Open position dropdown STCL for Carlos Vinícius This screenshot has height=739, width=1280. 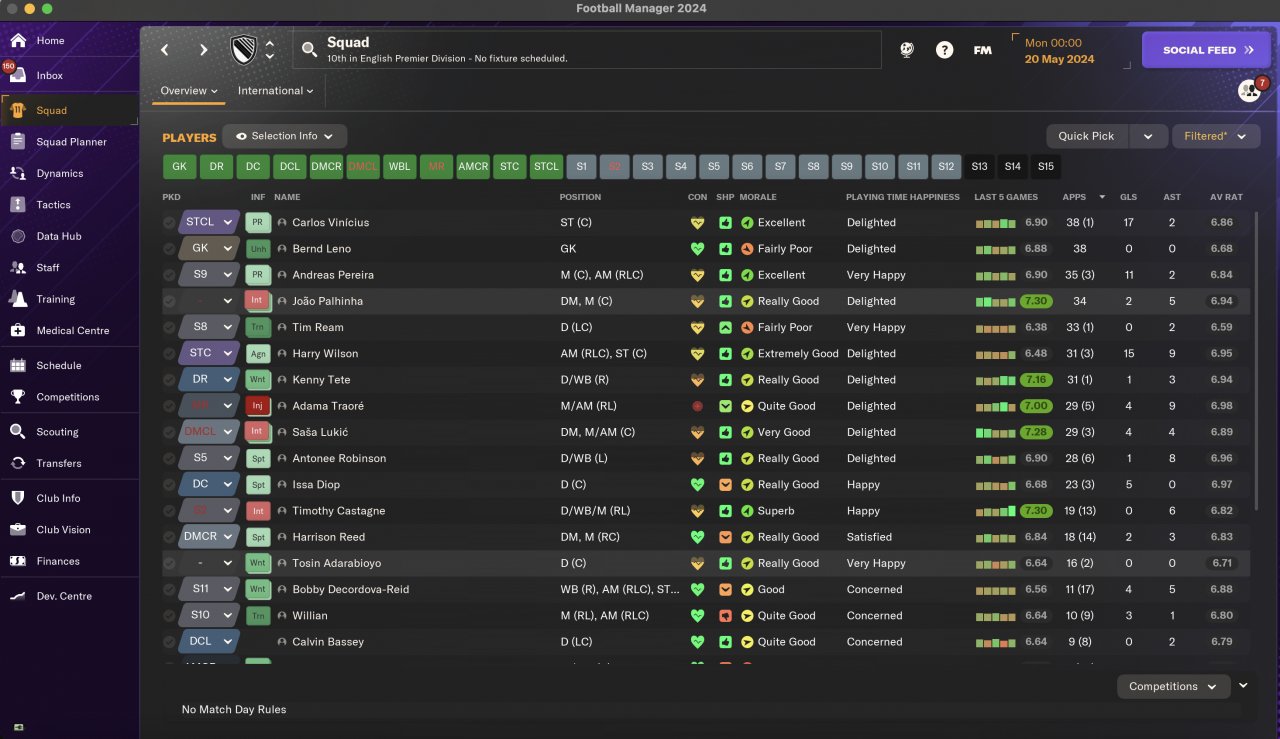tap(209, 223)
